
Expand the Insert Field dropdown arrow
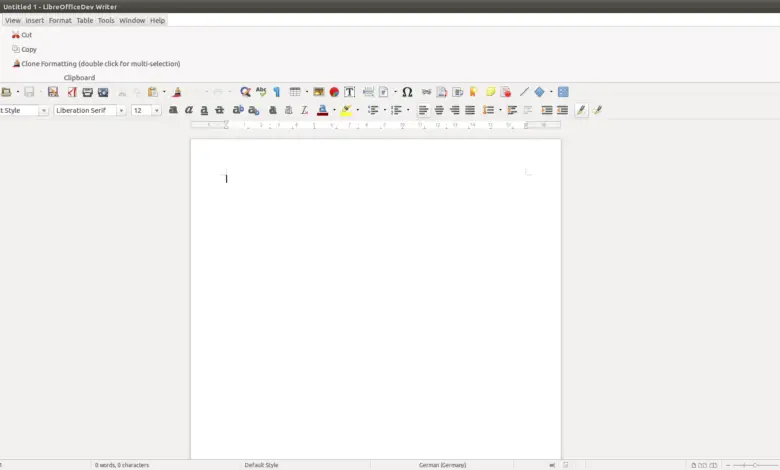[x=395, y=92]
